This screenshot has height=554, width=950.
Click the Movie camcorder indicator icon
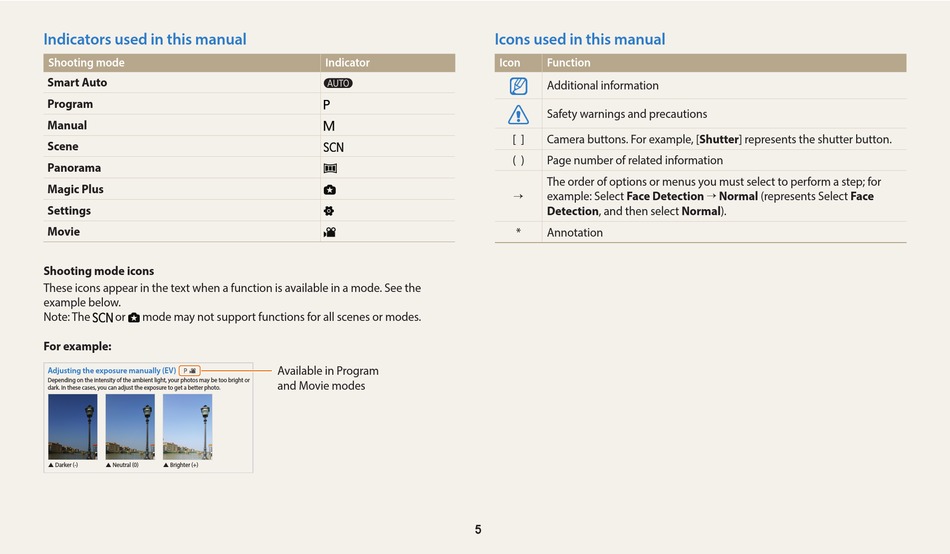(330, 232)
